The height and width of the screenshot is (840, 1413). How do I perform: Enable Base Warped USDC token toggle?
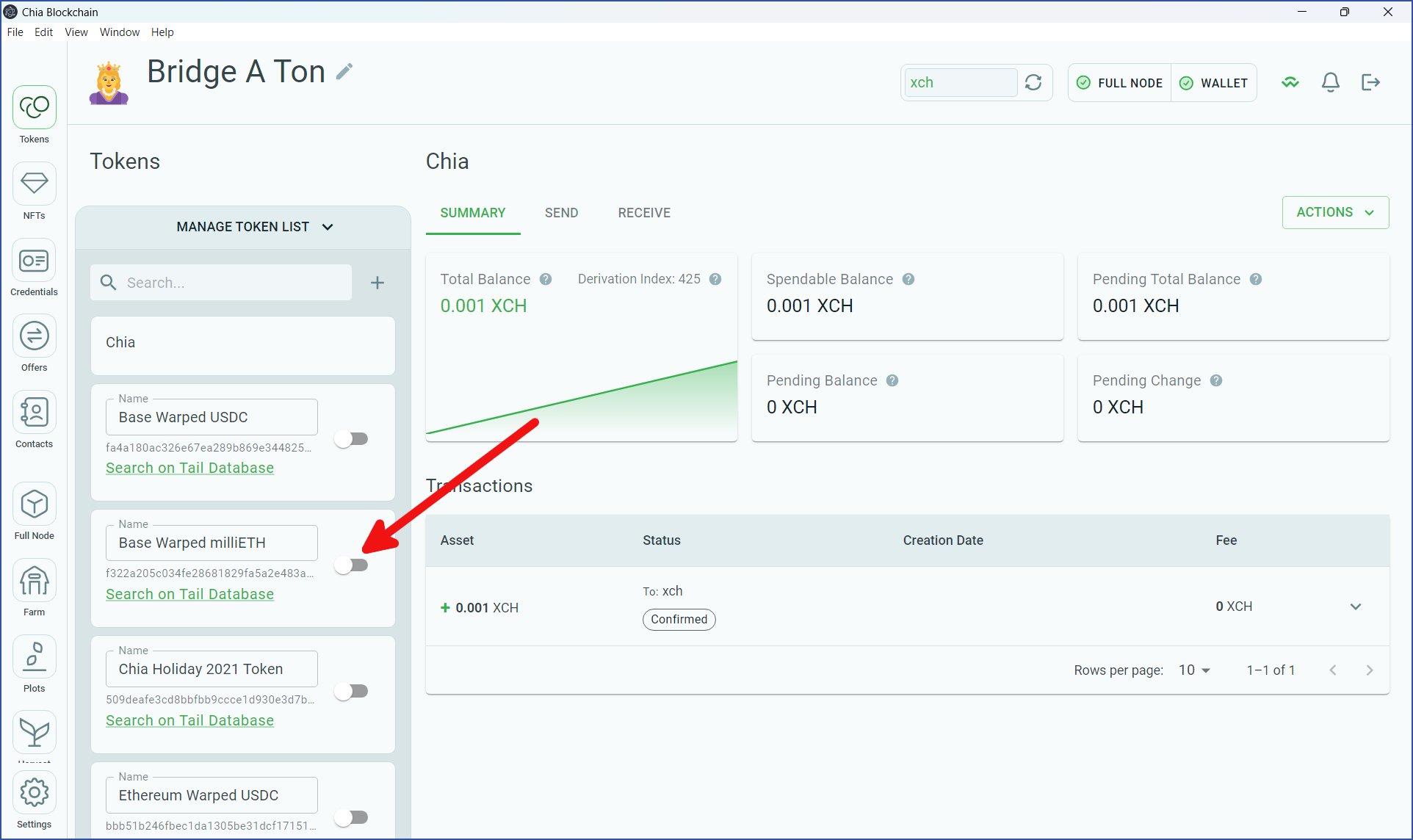[351, 439]
